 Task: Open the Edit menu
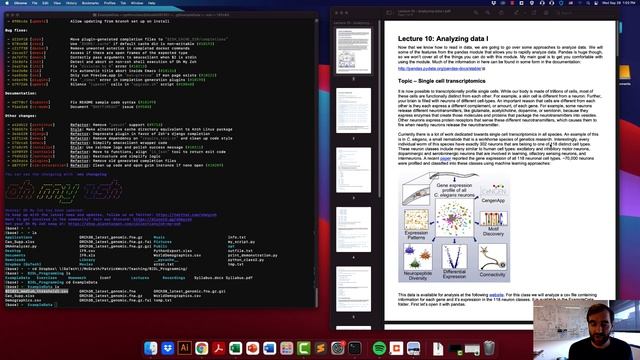tap(45, 3)
